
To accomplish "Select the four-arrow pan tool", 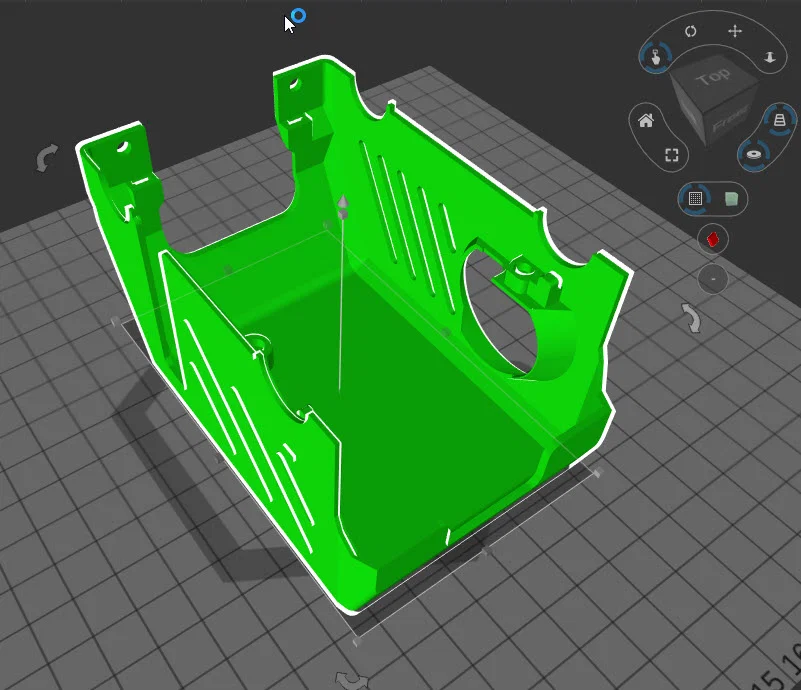I will [x=735, y=31].
